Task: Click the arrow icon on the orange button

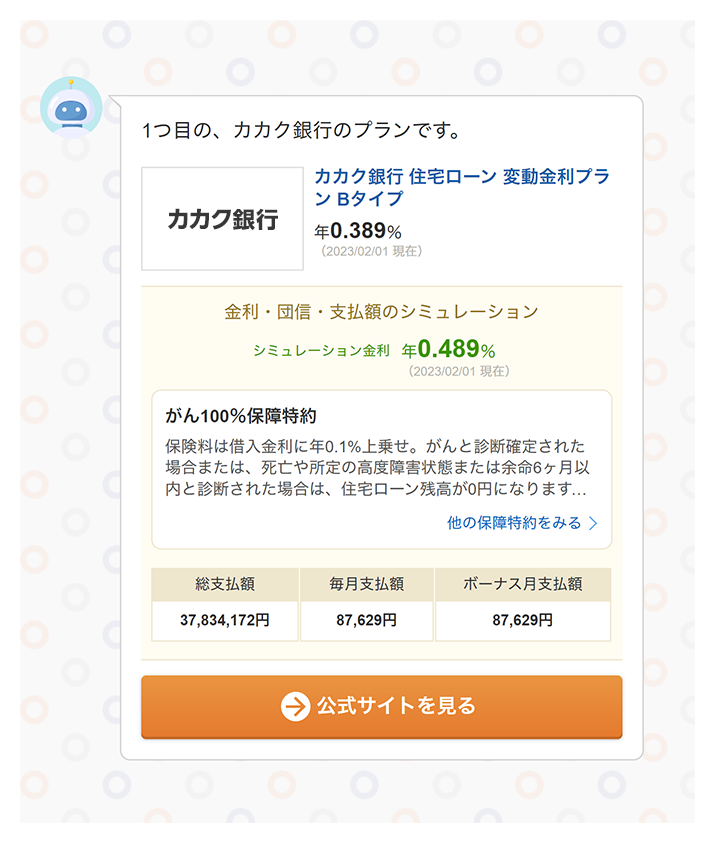Action: [x=295, y=706]
